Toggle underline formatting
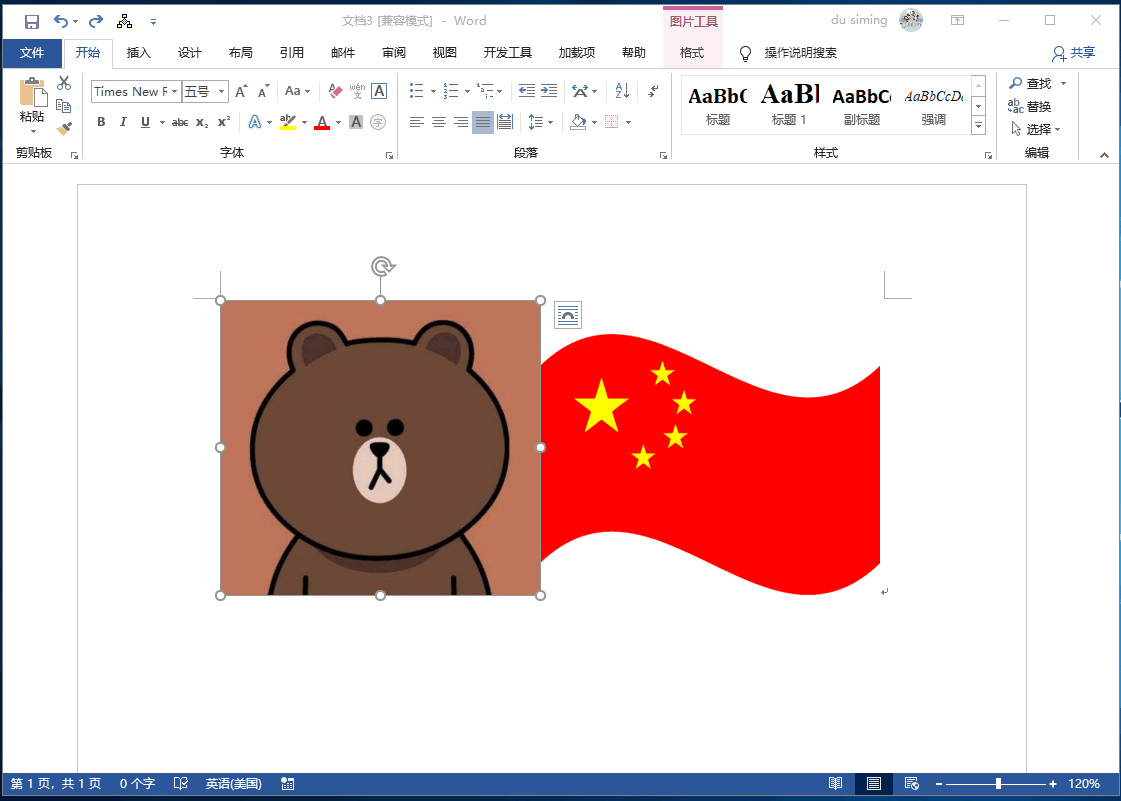The height and width of the screenshot is (801, 1121). coord(145,122)
